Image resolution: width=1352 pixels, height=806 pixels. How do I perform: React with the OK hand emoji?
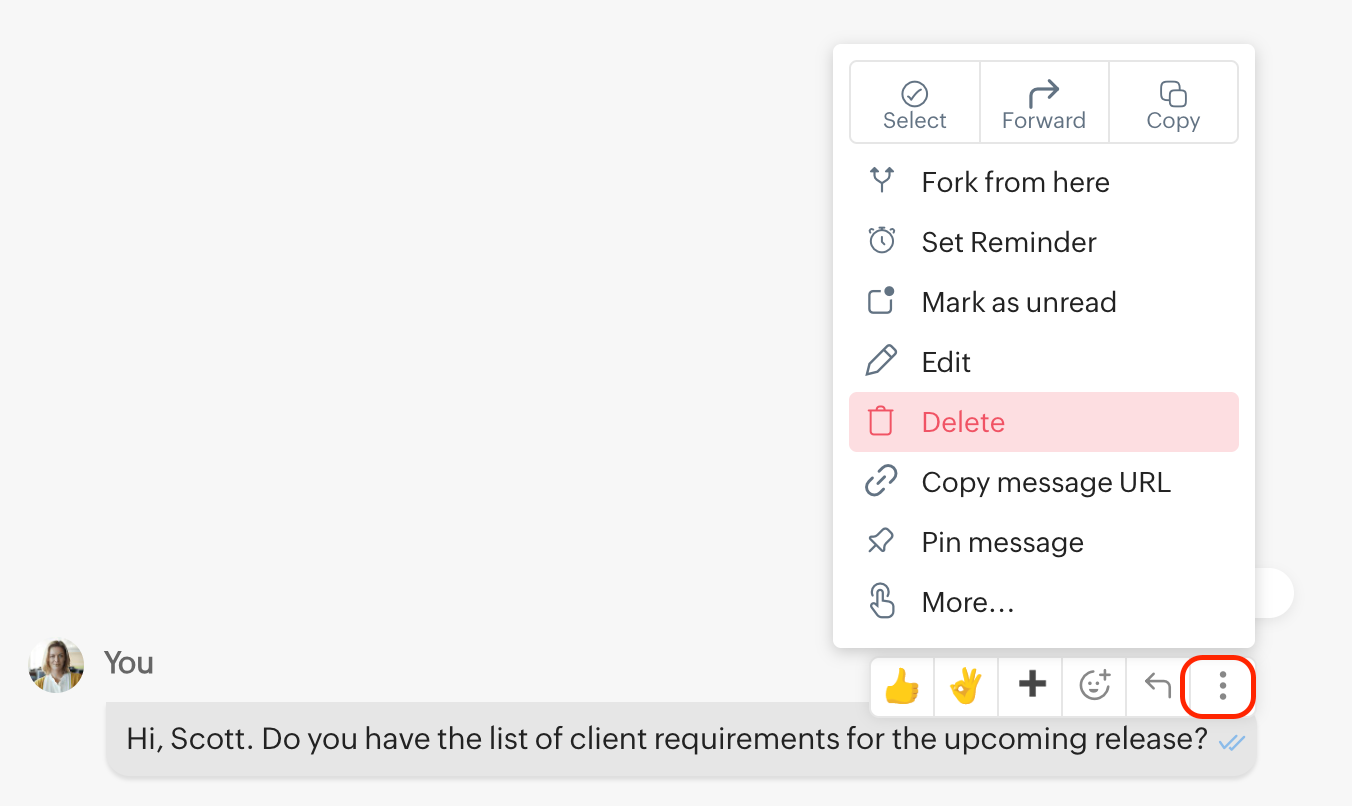(966, 686)
